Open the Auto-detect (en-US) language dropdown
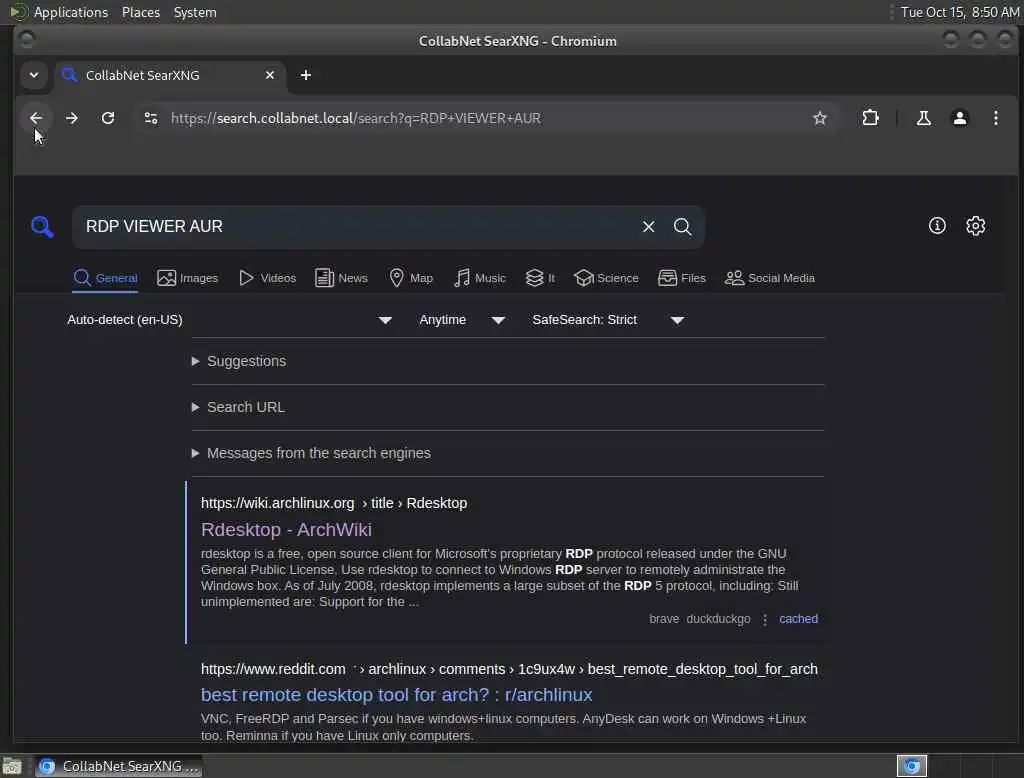The height and width of the screenshot is (778, 1024). [x=229, y=320]
